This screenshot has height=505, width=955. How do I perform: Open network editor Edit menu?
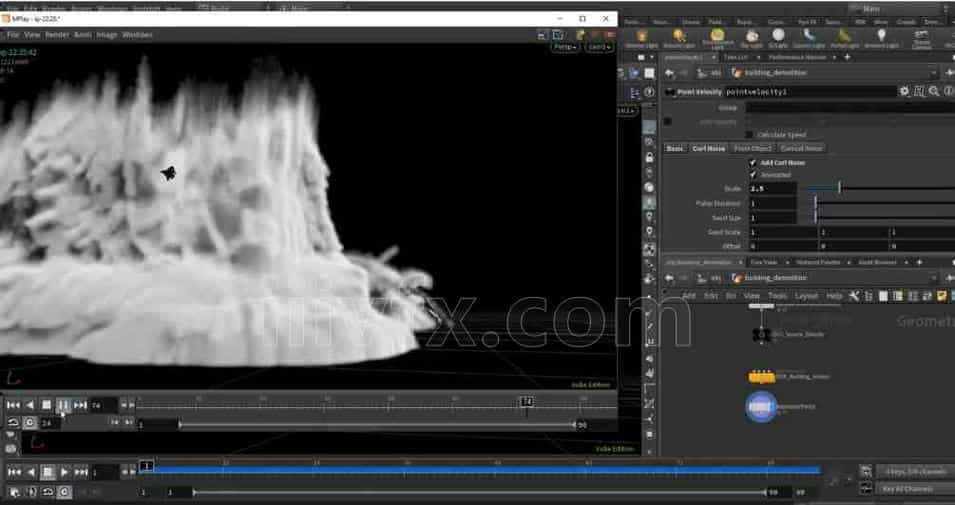click(710, 296)
